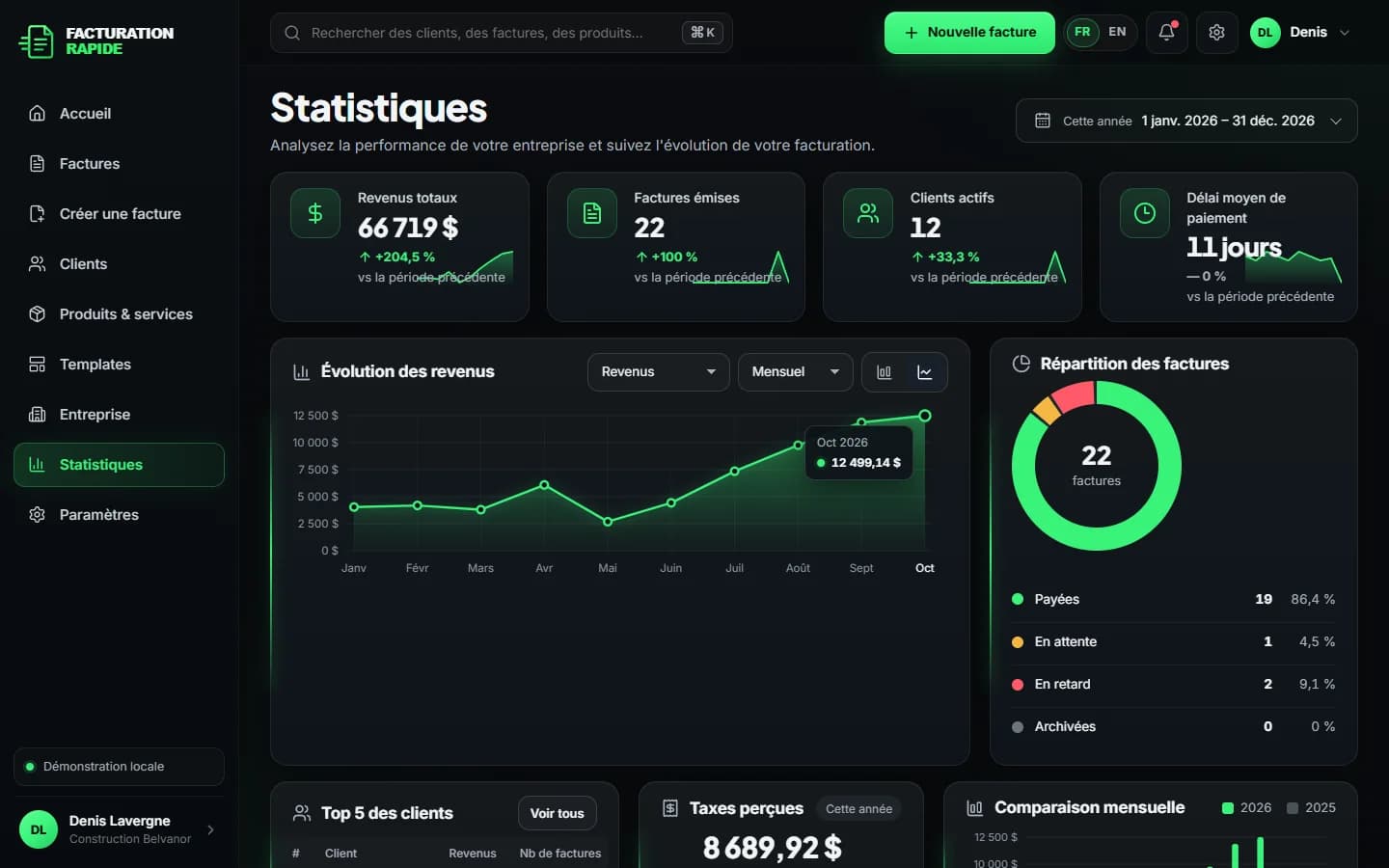
Task: Click the Oct data point on revenue chart
Action: (x=925, y=416)
